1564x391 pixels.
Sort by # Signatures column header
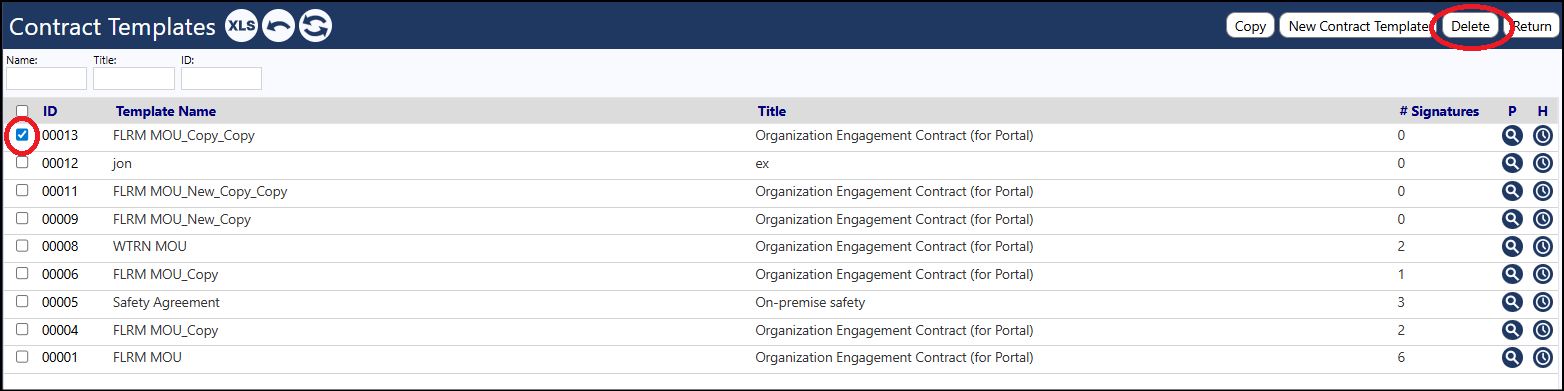click(x=1439, y=111)
